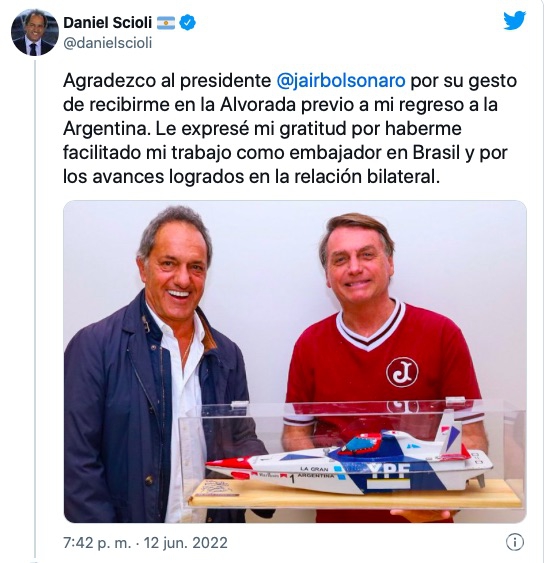Click the LA GRAN ARGENTINA boat lettering
This screenshot has height=563, width=547.
(316, 472)
